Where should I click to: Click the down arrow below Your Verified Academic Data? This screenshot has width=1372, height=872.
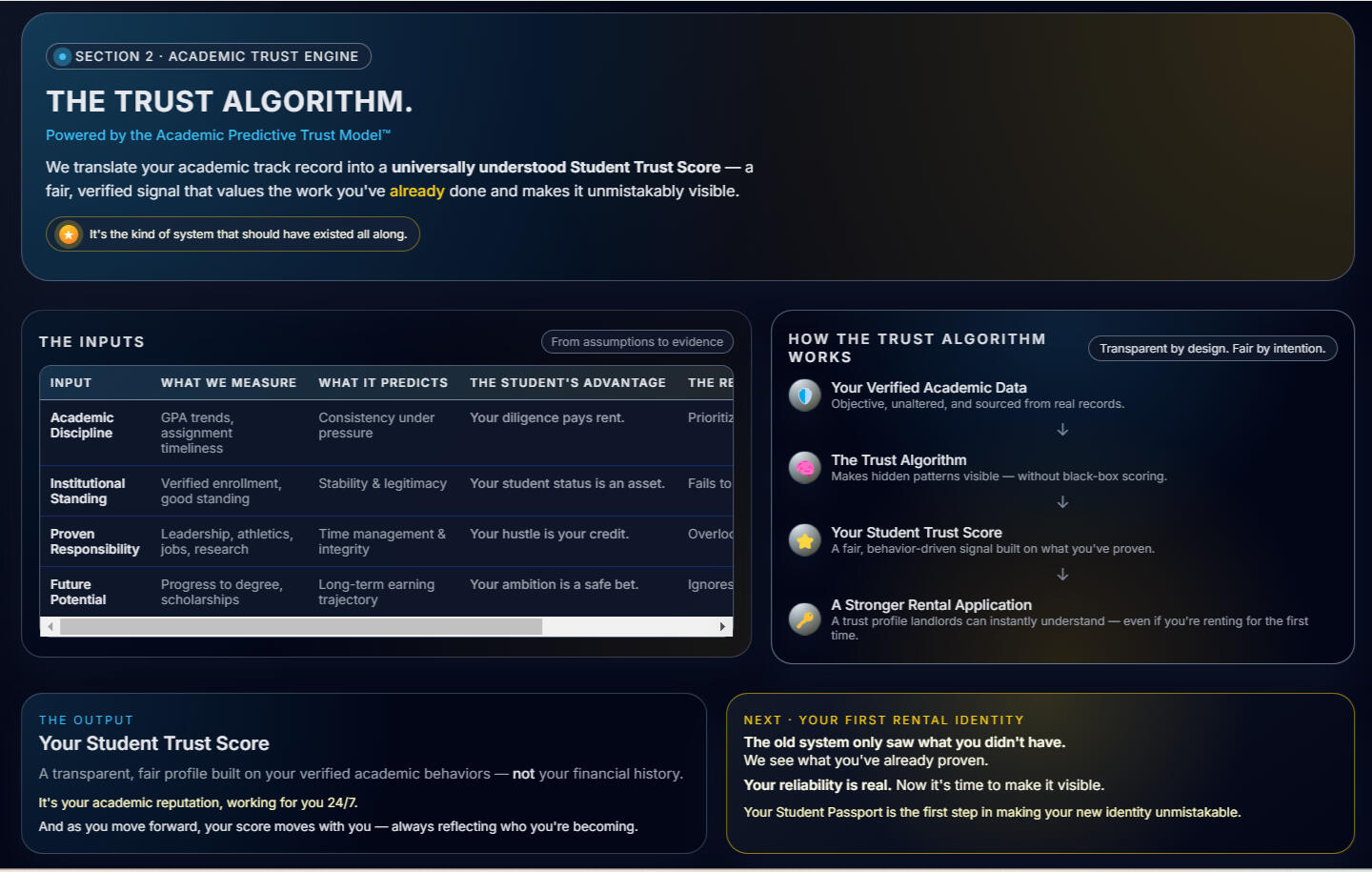click(x=1062, y=430)
